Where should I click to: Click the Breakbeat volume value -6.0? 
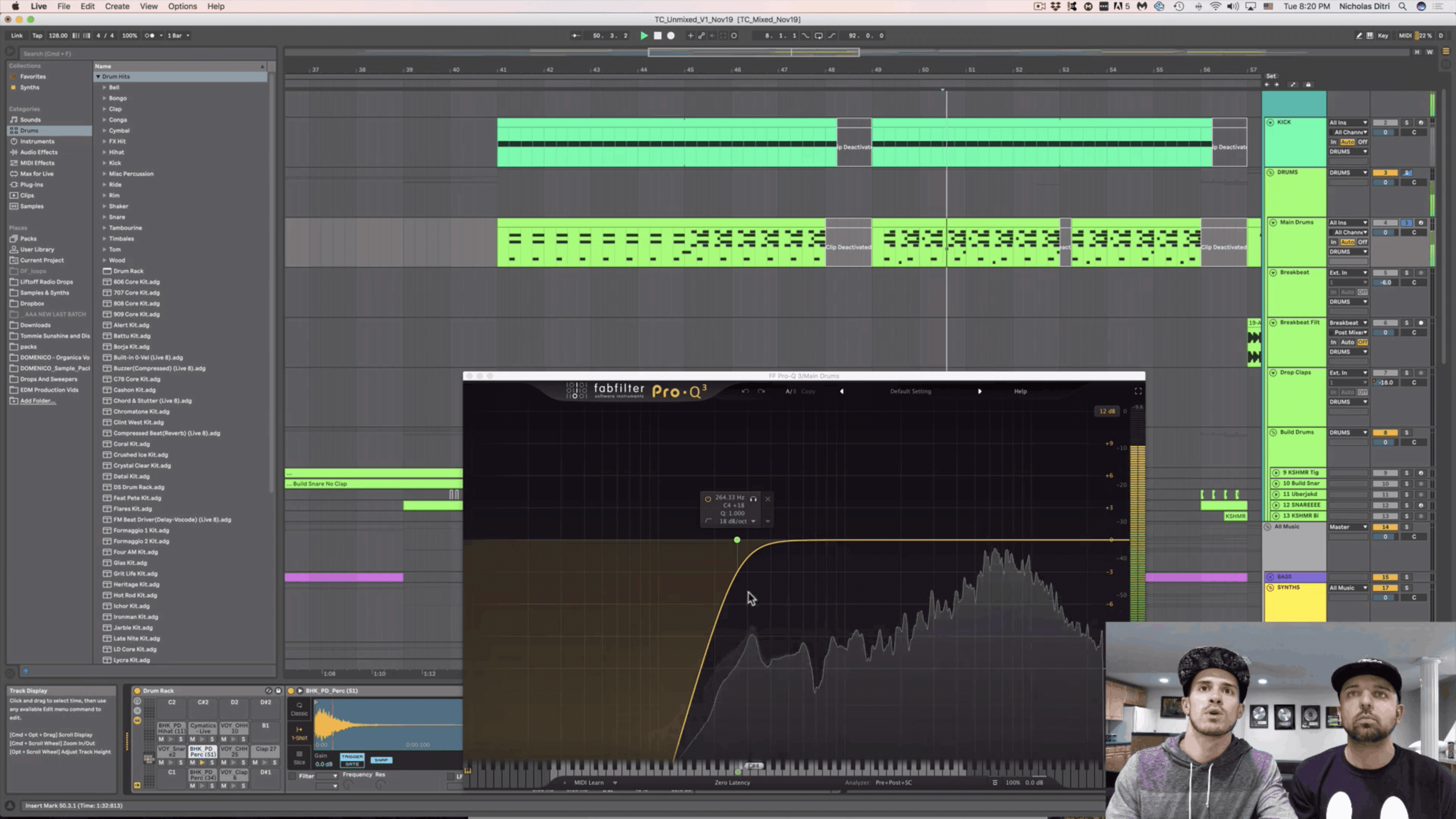[1385, 283]
